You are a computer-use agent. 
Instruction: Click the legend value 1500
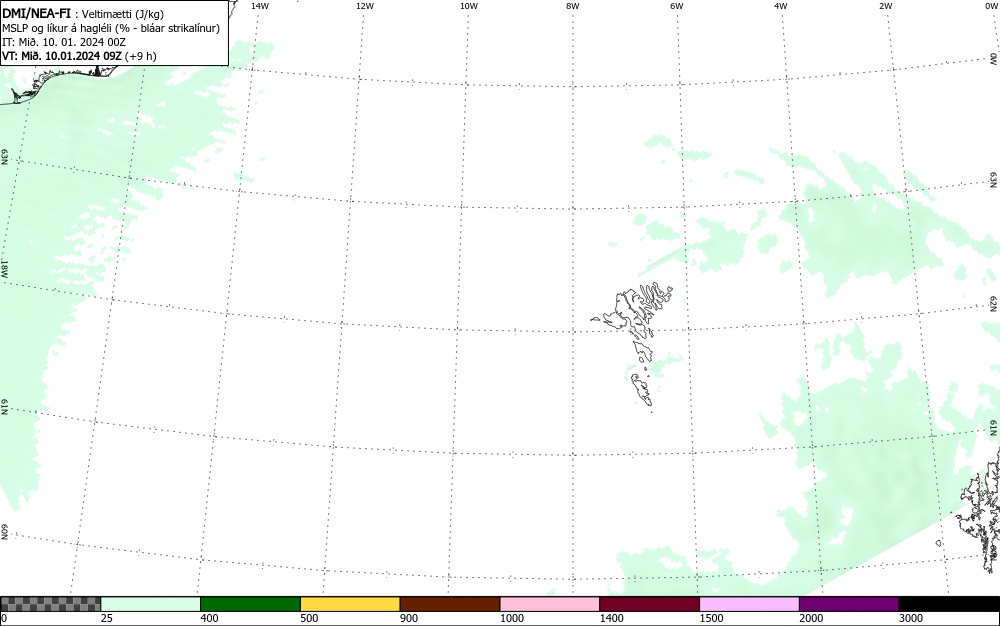click(x=712, y=618)
